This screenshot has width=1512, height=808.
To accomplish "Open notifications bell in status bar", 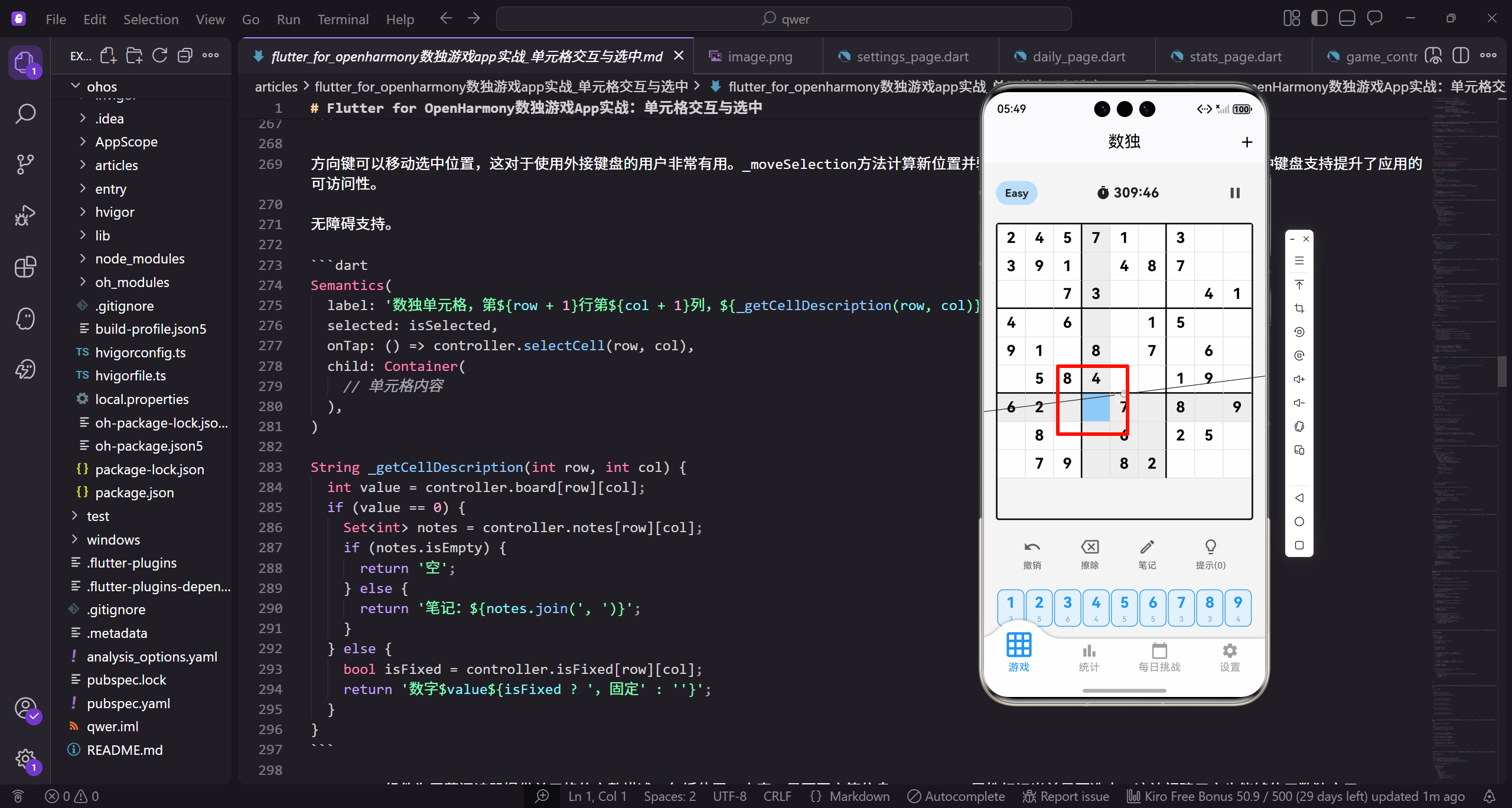I will (1490, 796).
